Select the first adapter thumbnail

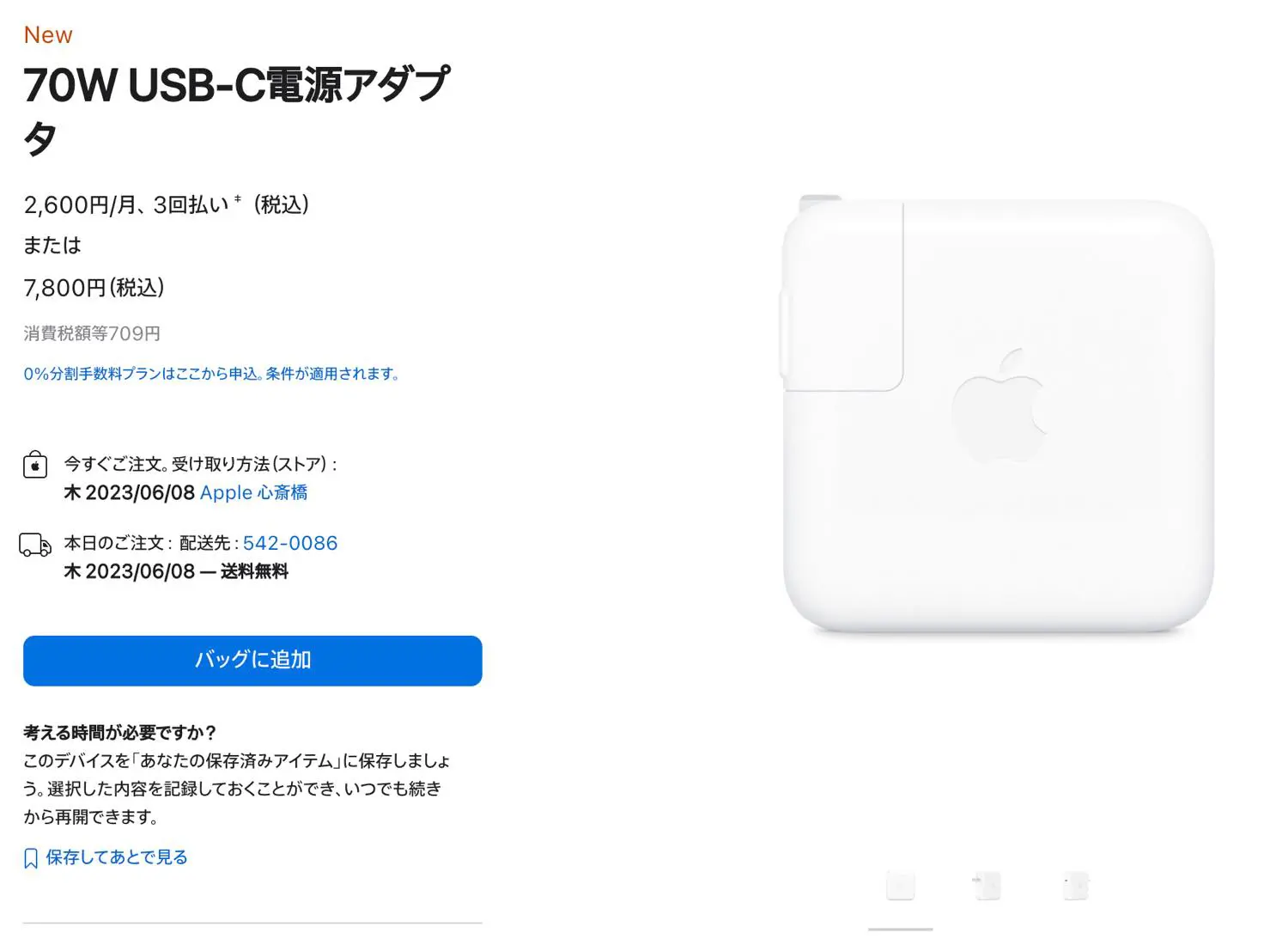(x=900, y=885)
